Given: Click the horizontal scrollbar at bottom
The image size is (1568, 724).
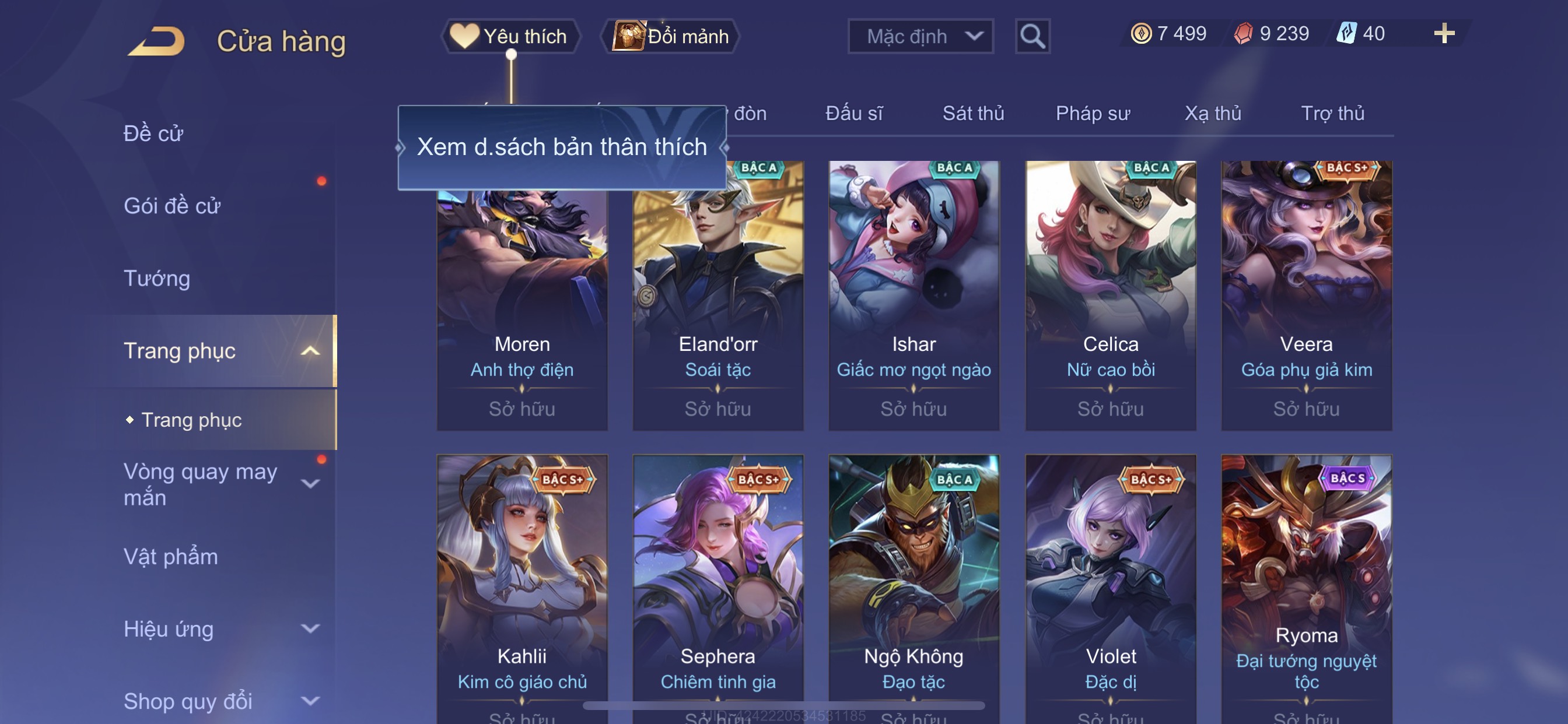Looking at the screenshot, I should click(x=784, y=706).
